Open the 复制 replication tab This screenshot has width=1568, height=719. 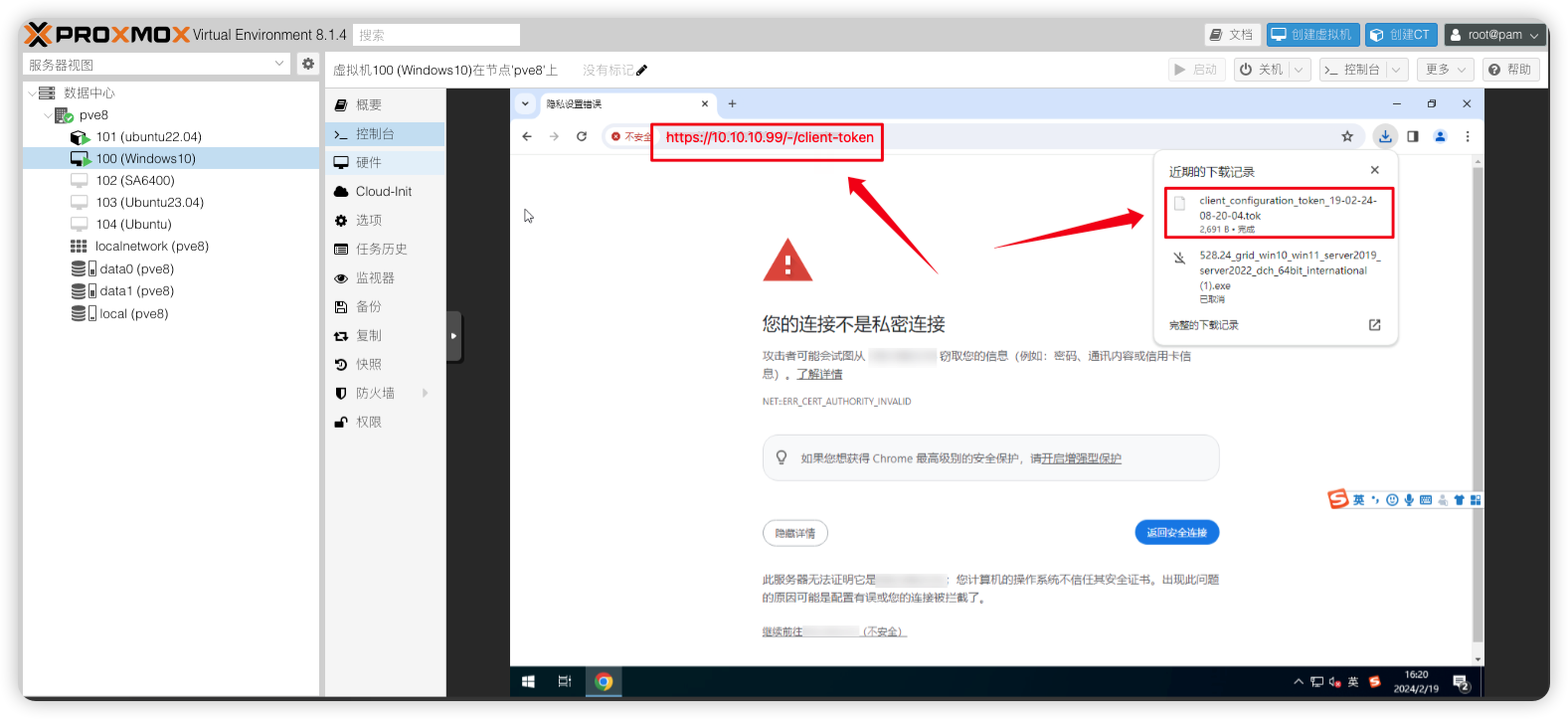pos(385,335)
